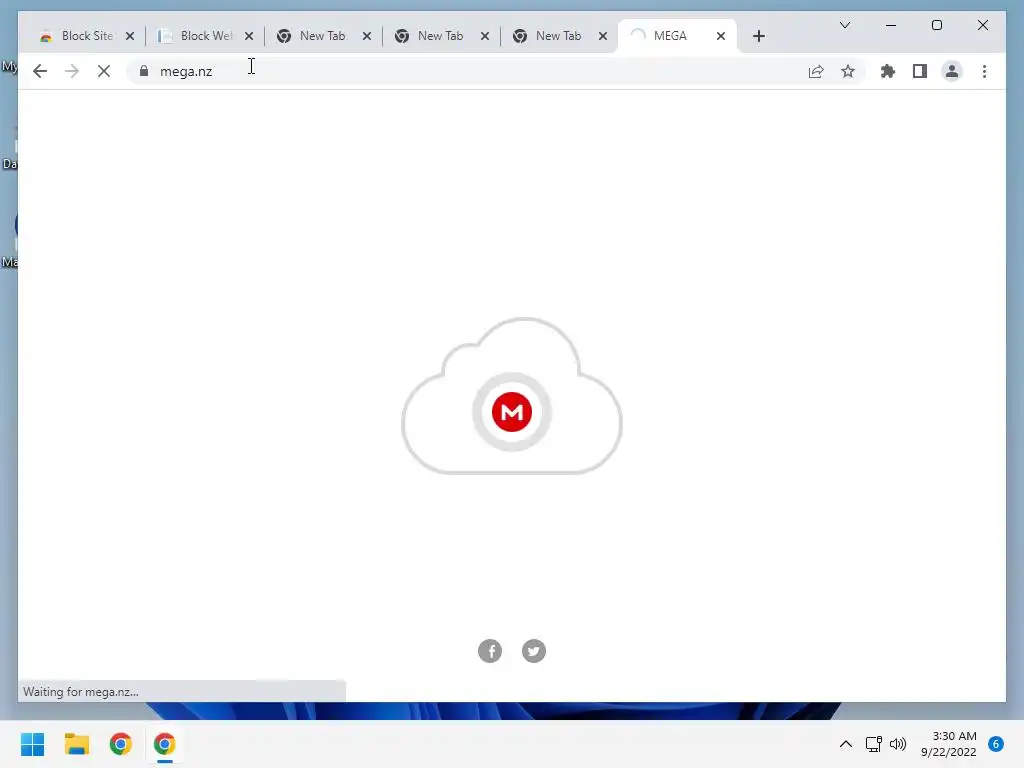The image size is (1024, 768).
Task: Toggle the Chrome side panel
Action: point(920,71)
